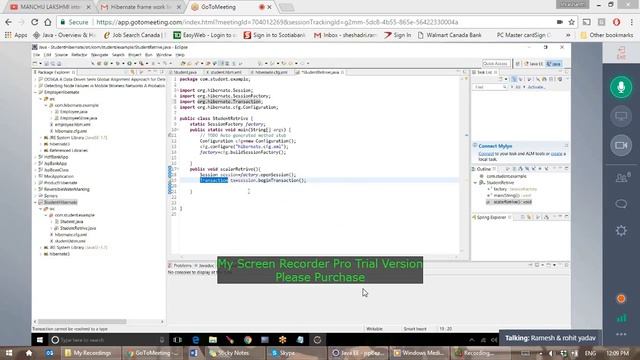Click Chrome home button
Image resolution: width=640 pixels, height=360 pixels.
pyautogui.click(x=48, y=22)
